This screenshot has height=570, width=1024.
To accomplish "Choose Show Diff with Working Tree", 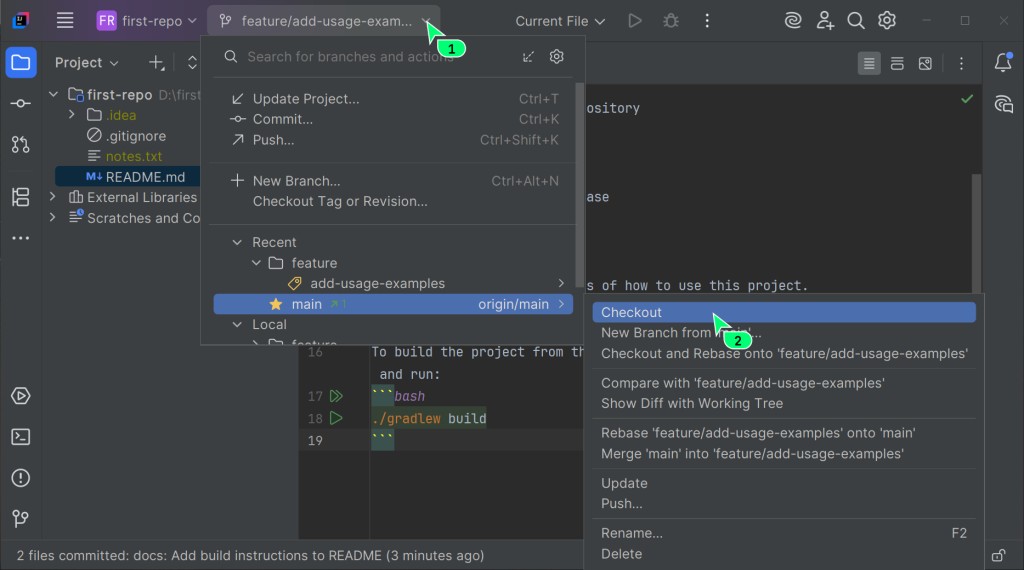I will coord(784,404).
